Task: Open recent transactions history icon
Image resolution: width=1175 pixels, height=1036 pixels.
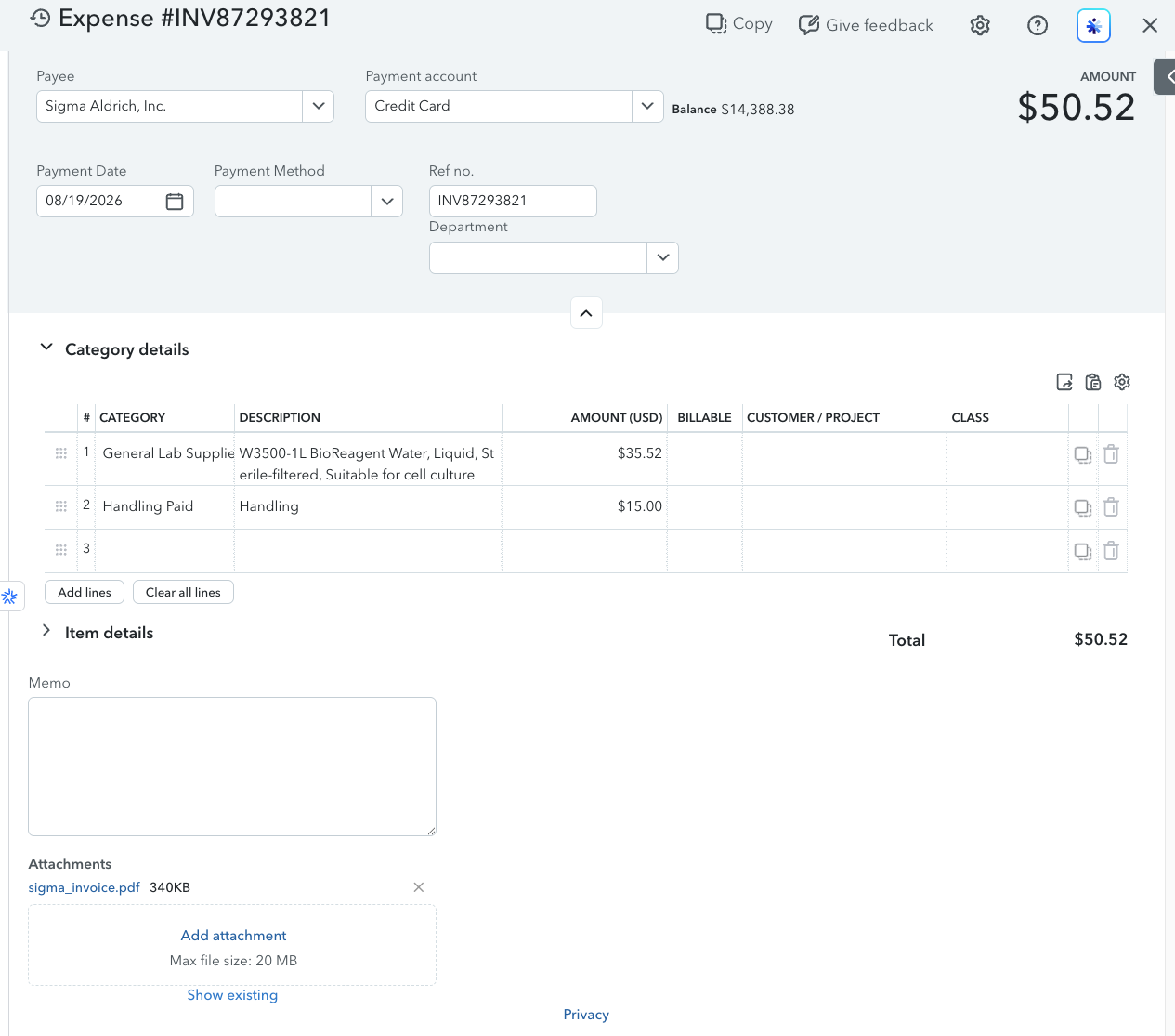Action: pyautogui.click(x=40, y=19)
